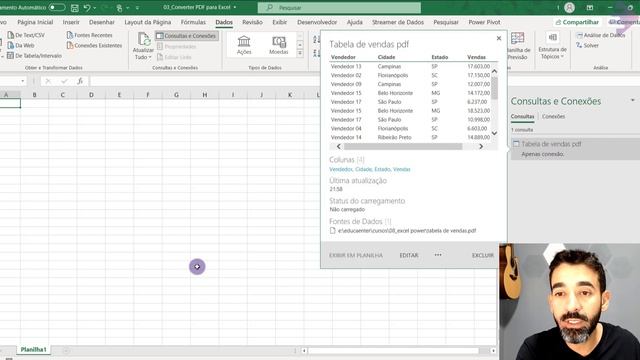The height and width of the screenshot is (360, 640).
Task: Click preview scrollbar down arrow
Action: point(494,133)
